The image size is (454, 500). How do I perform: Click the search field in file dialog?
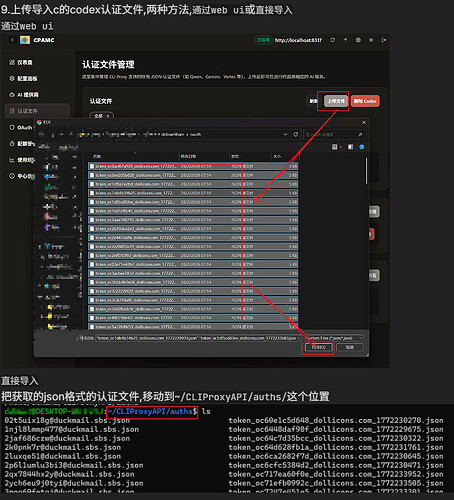pos(335,134)
